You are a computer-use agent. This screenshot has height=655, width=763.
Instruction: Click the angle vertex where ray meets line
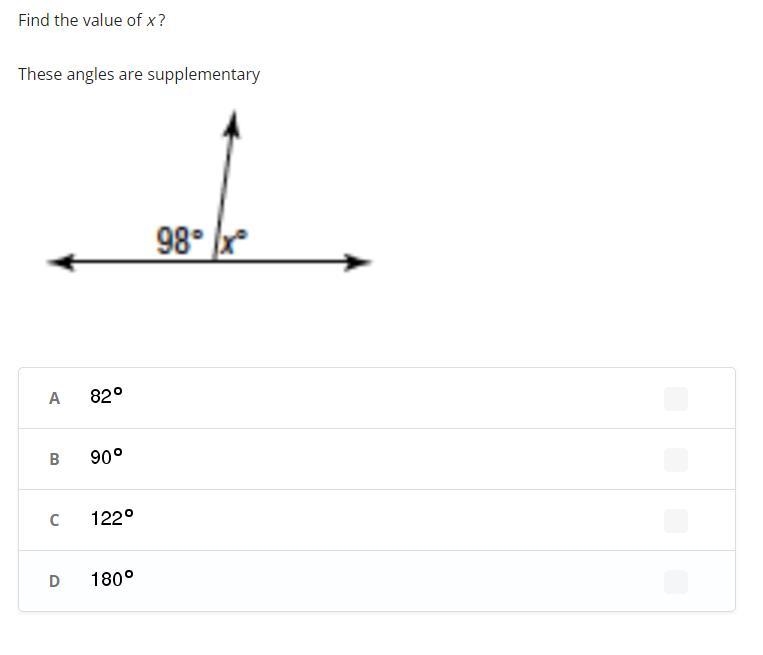[x=214, y=261]
